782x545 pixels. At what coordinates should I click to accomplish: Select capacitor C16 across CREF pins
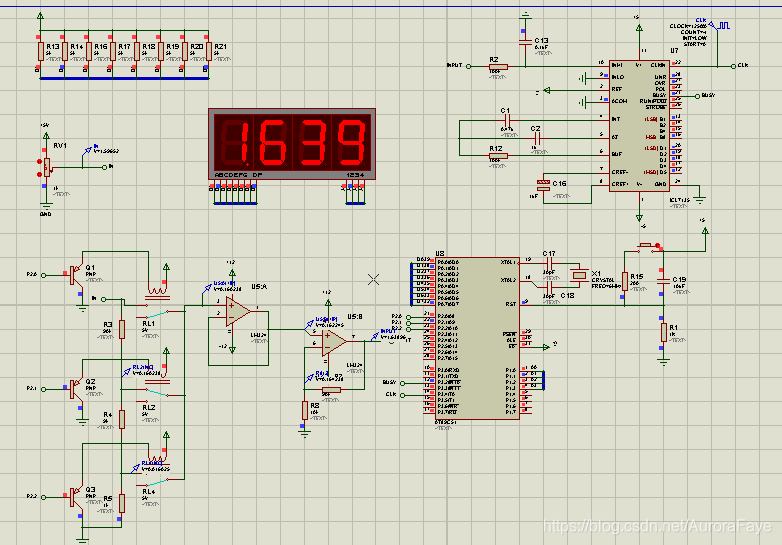543,185
